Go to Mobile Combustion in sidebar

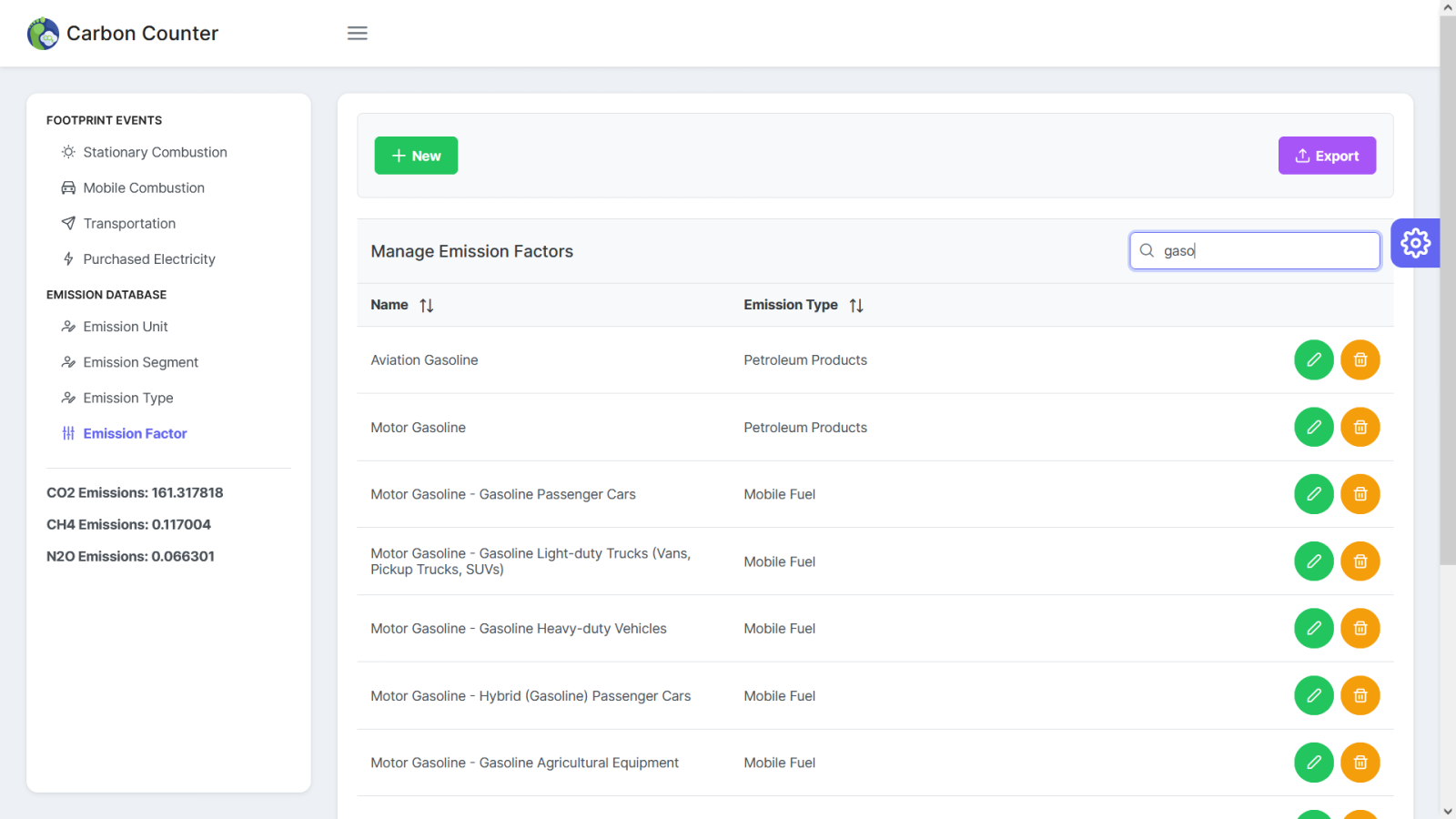(144, 187)
